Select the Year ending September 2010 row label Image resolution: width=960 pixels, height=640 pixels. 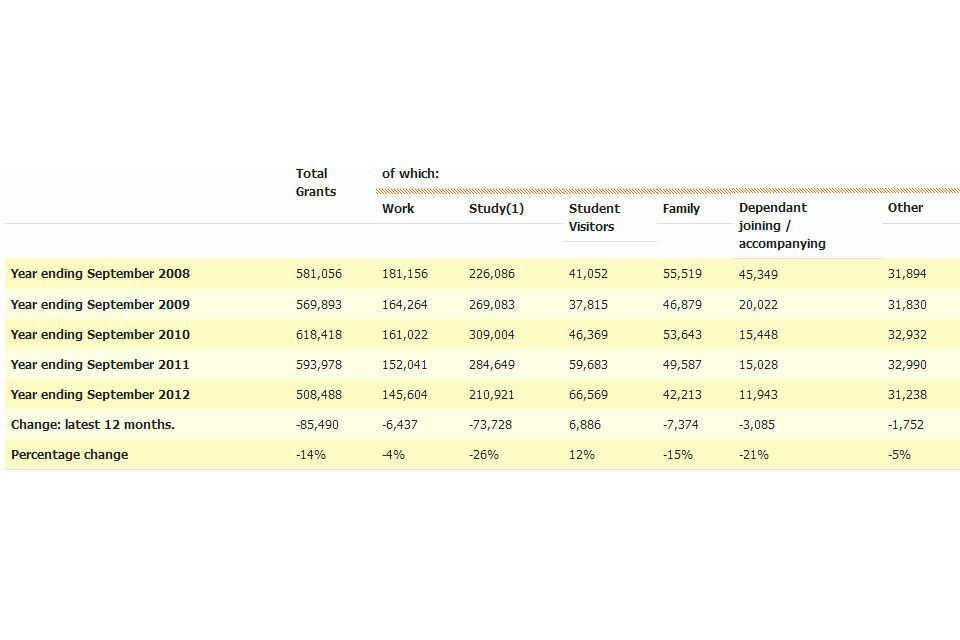click(100, 334)
